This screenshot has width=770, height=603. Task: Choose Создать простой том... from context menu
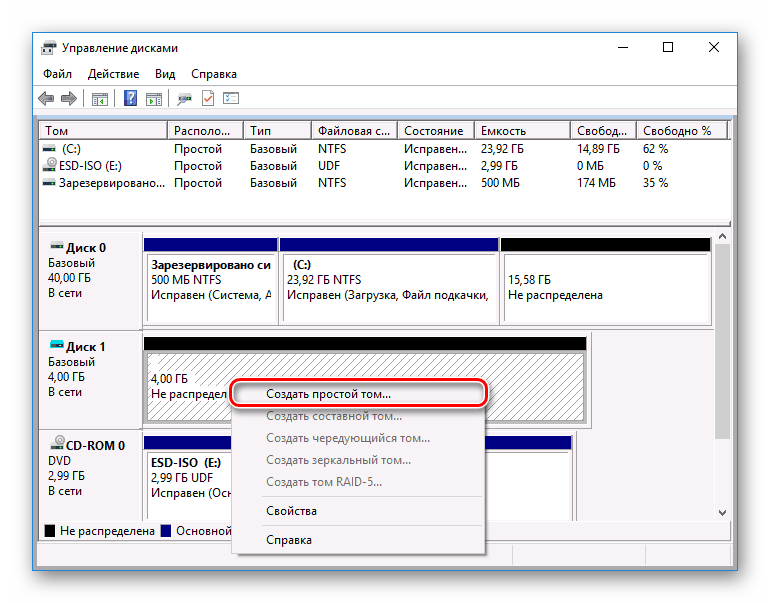click(358, 394)
